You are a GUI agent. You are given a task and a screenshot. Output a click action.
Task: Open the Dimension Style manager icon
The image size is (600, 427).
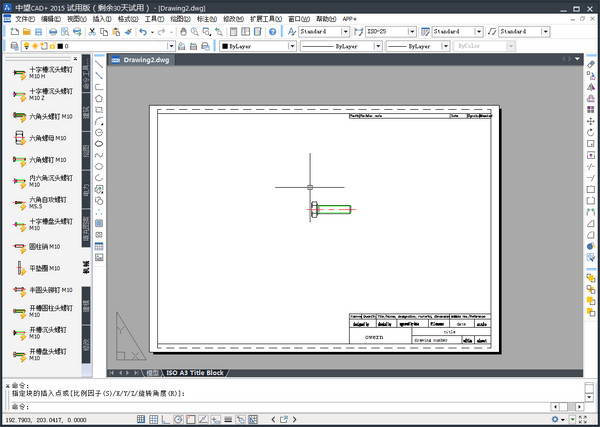pyautogui.click(x=359, y=32)
